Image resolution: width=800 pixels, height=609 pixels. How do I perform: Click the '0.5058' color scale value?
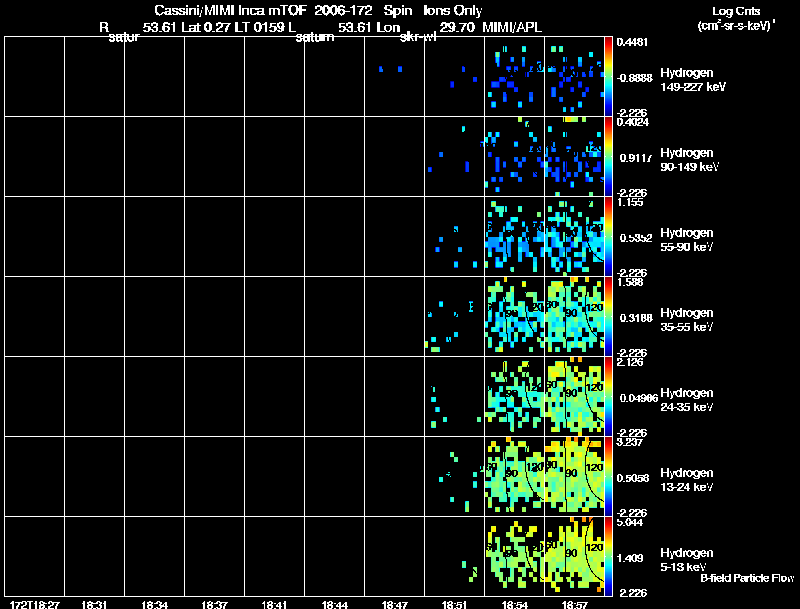click(633, 478)
